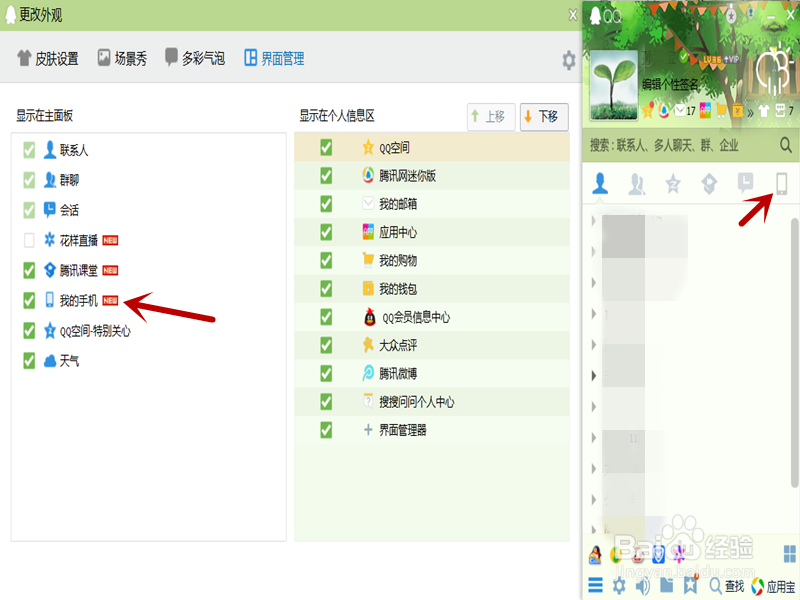This screenshot has height=600, width=800.
Task: Click the 上移 move up button
Action: (x=491, y=116)
